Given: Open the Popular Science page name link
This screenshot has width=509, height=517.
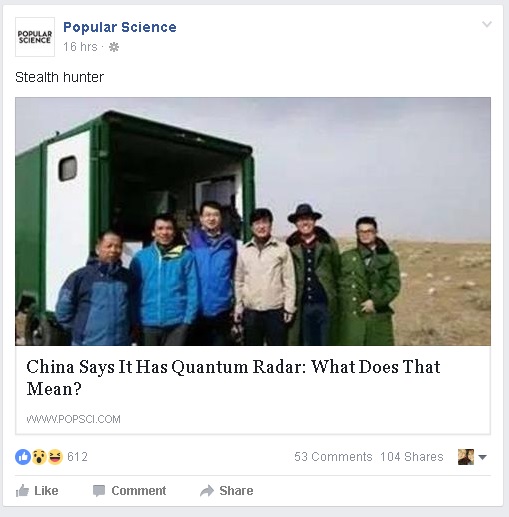Looking at the screenshot, I should [120, 27].
